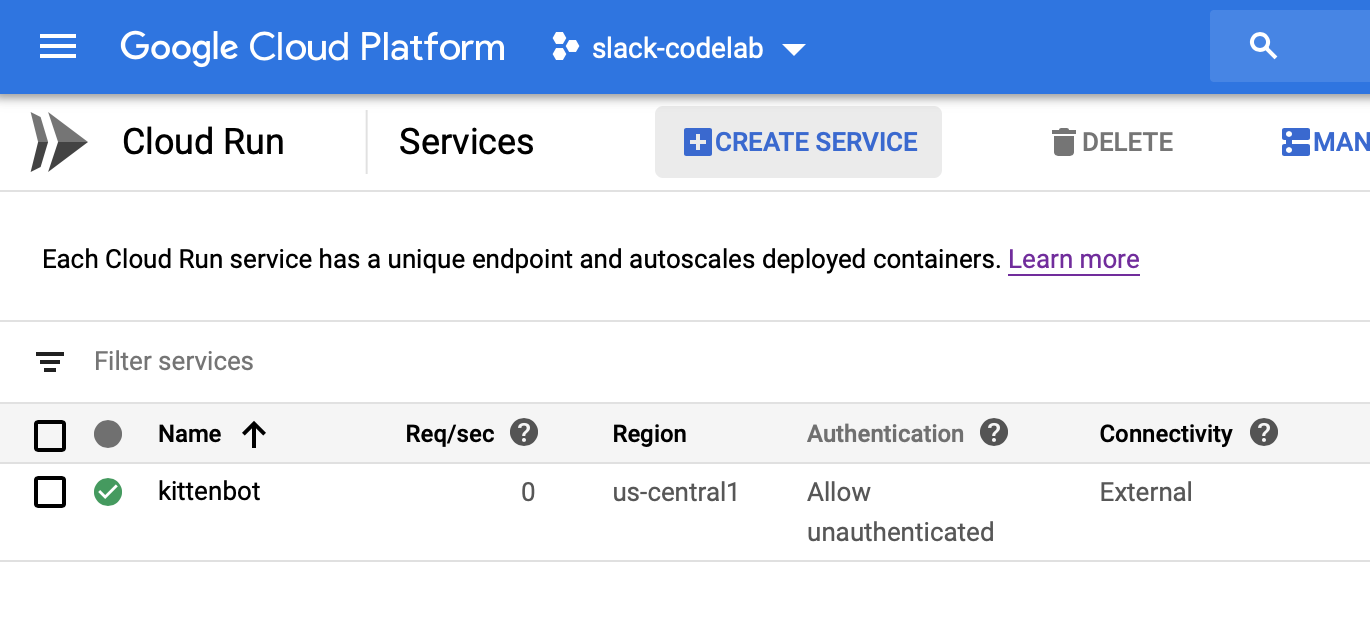Check the kittenbot row checkbox
This screenshot has height=622, width=1370.
[x=50, y=492]
